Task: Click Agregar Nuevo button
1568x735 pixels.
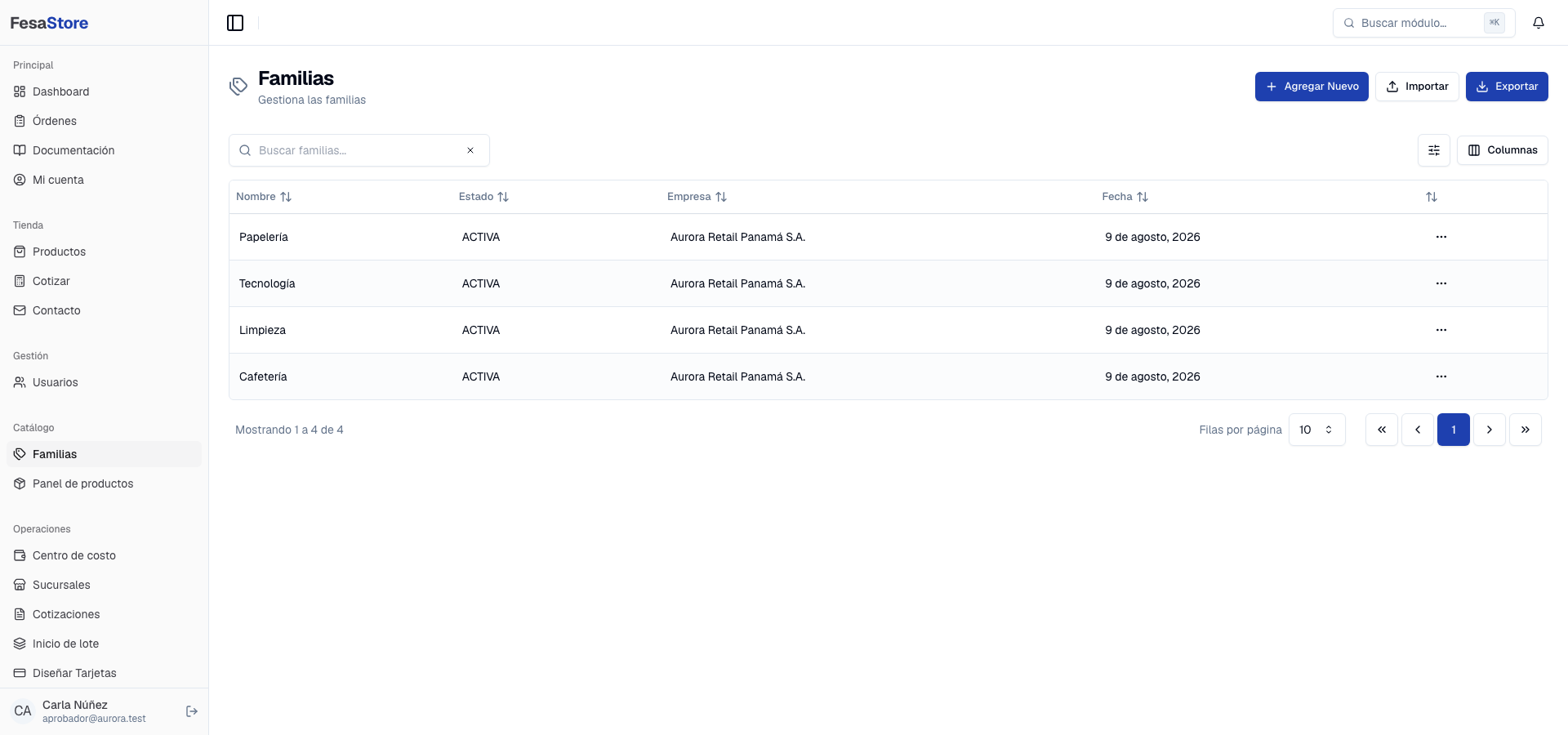Action: click(1312, 87)
